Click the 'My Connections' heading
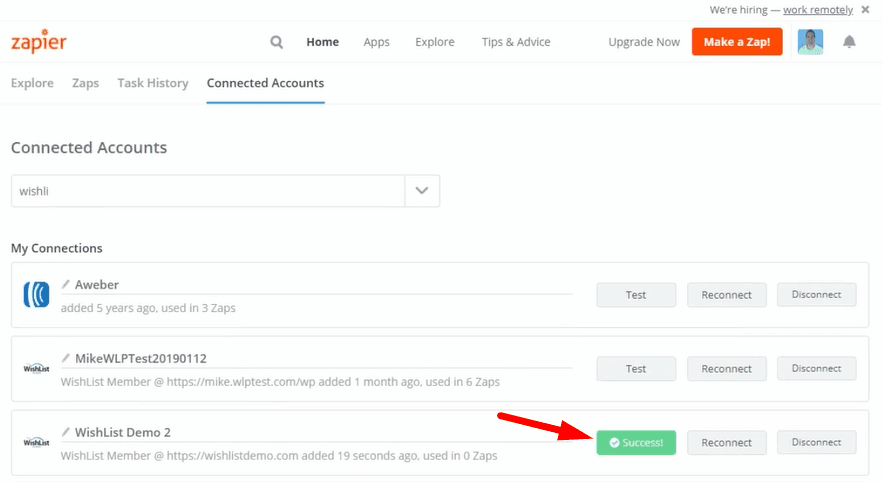The height and width of the screenshot is (482, 882). (57, 248)
